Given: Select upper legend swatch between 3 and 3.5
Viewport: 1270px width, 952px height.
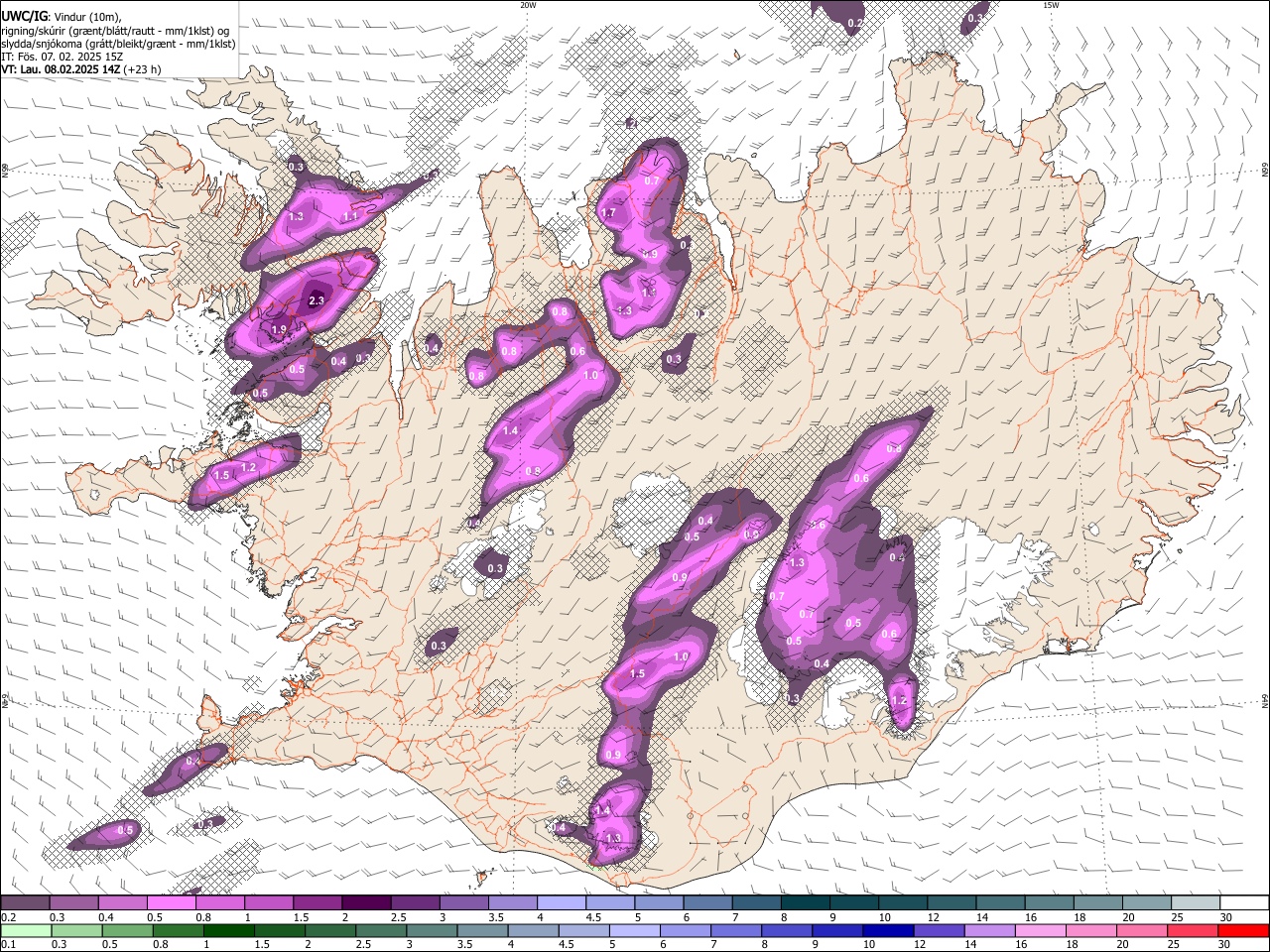Looking at the screenshot, I should [x=463, y=902].
